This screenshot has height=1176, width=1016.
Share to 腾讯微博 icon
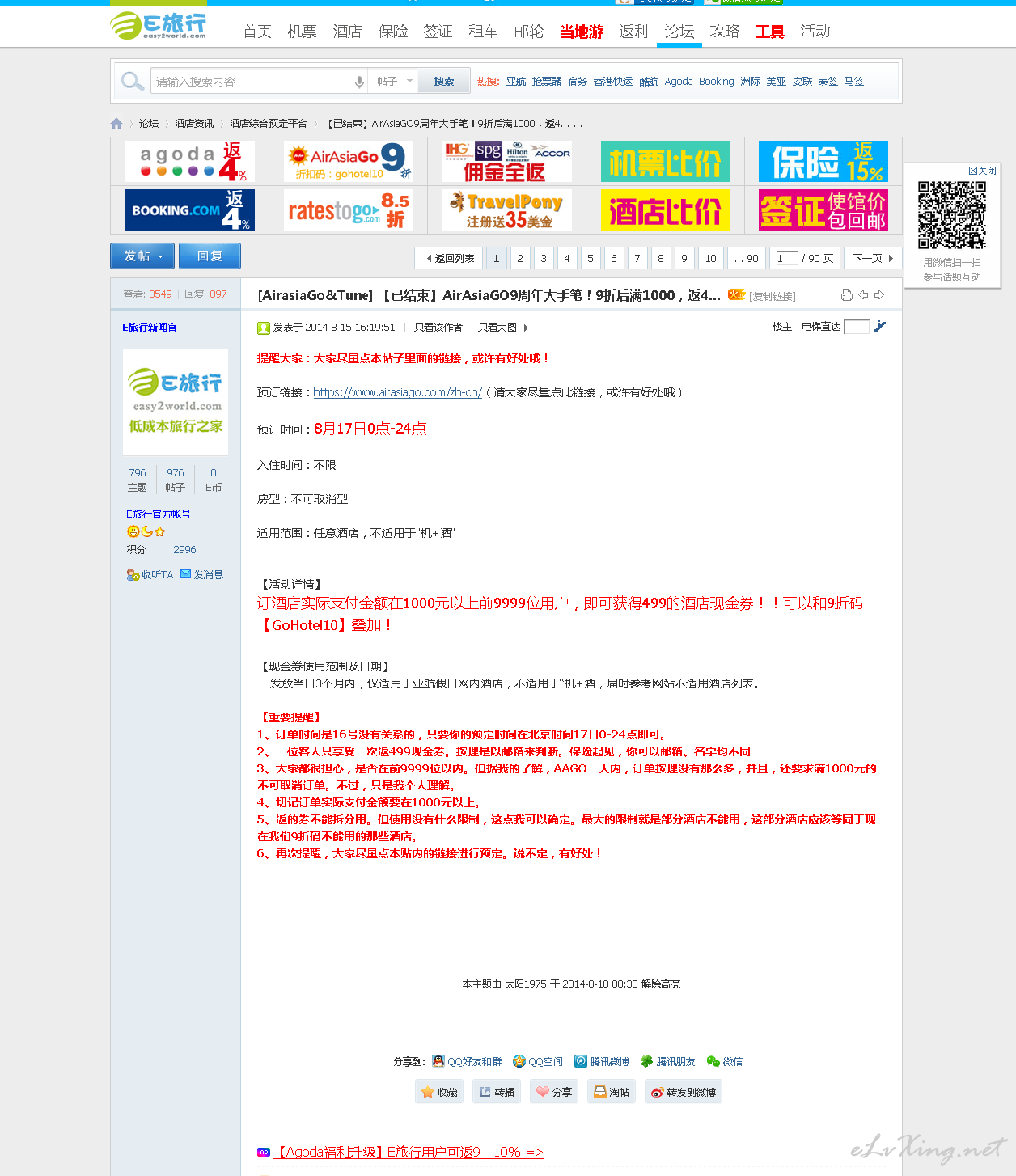[581, 1061]
